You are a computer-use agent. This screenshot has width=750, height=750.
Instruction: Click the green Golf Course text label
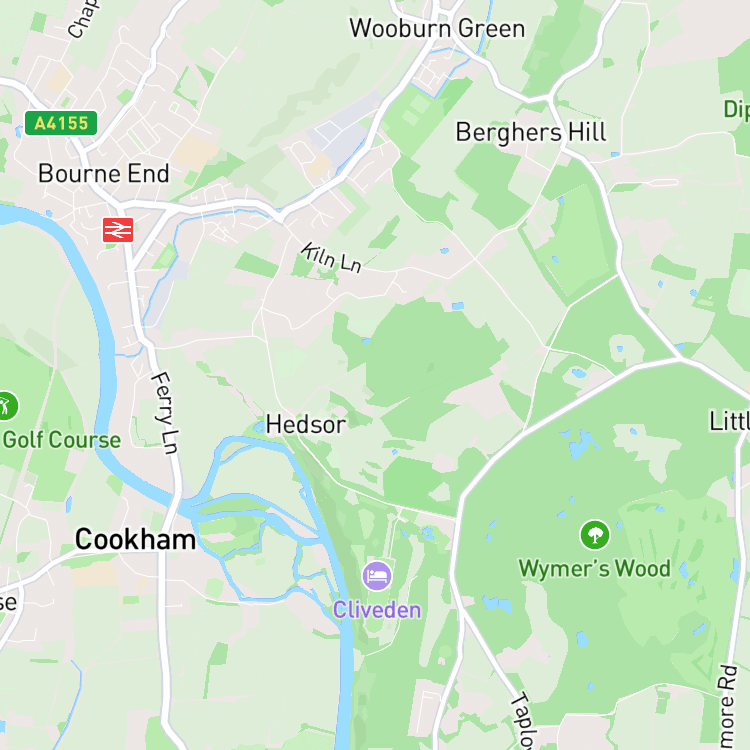pyautogui.click(x=62, y=440)
